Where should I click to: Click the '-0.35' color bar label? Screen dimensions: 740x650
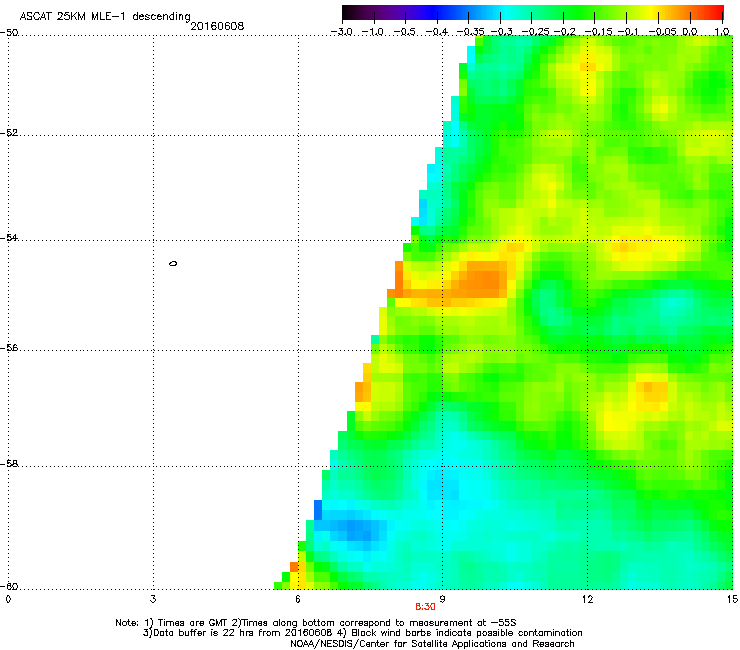pyautogui.click(x=471, y=32)
